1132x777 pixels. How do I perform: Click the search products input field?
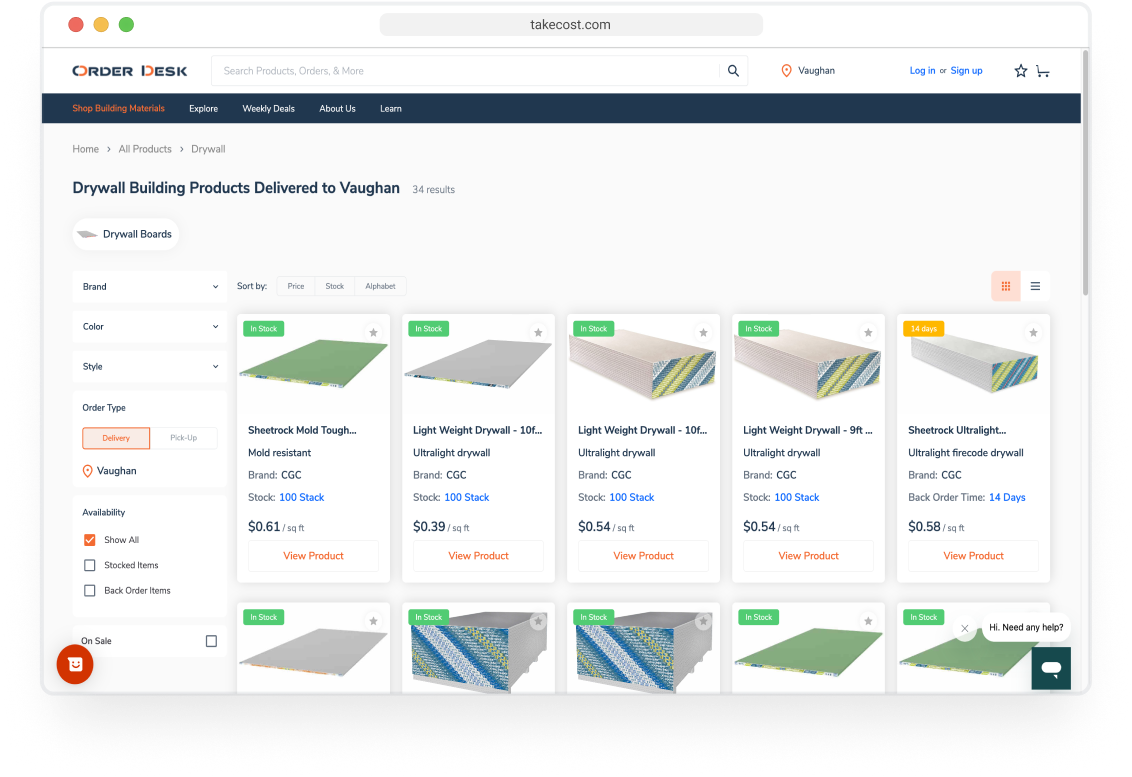coord(465,71)
